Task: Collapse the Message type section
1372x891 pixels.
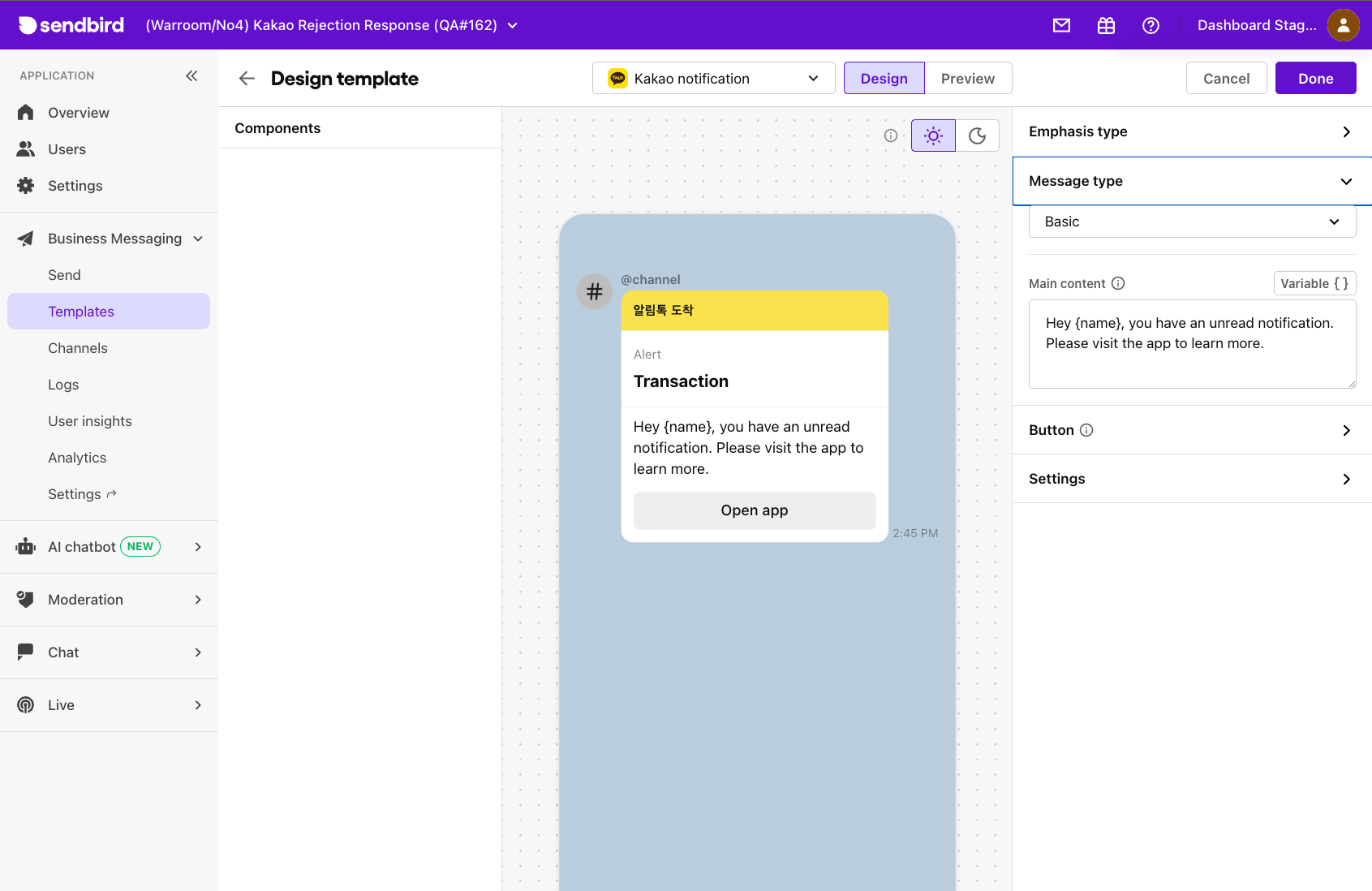Action: click(x=1192, y=181)
